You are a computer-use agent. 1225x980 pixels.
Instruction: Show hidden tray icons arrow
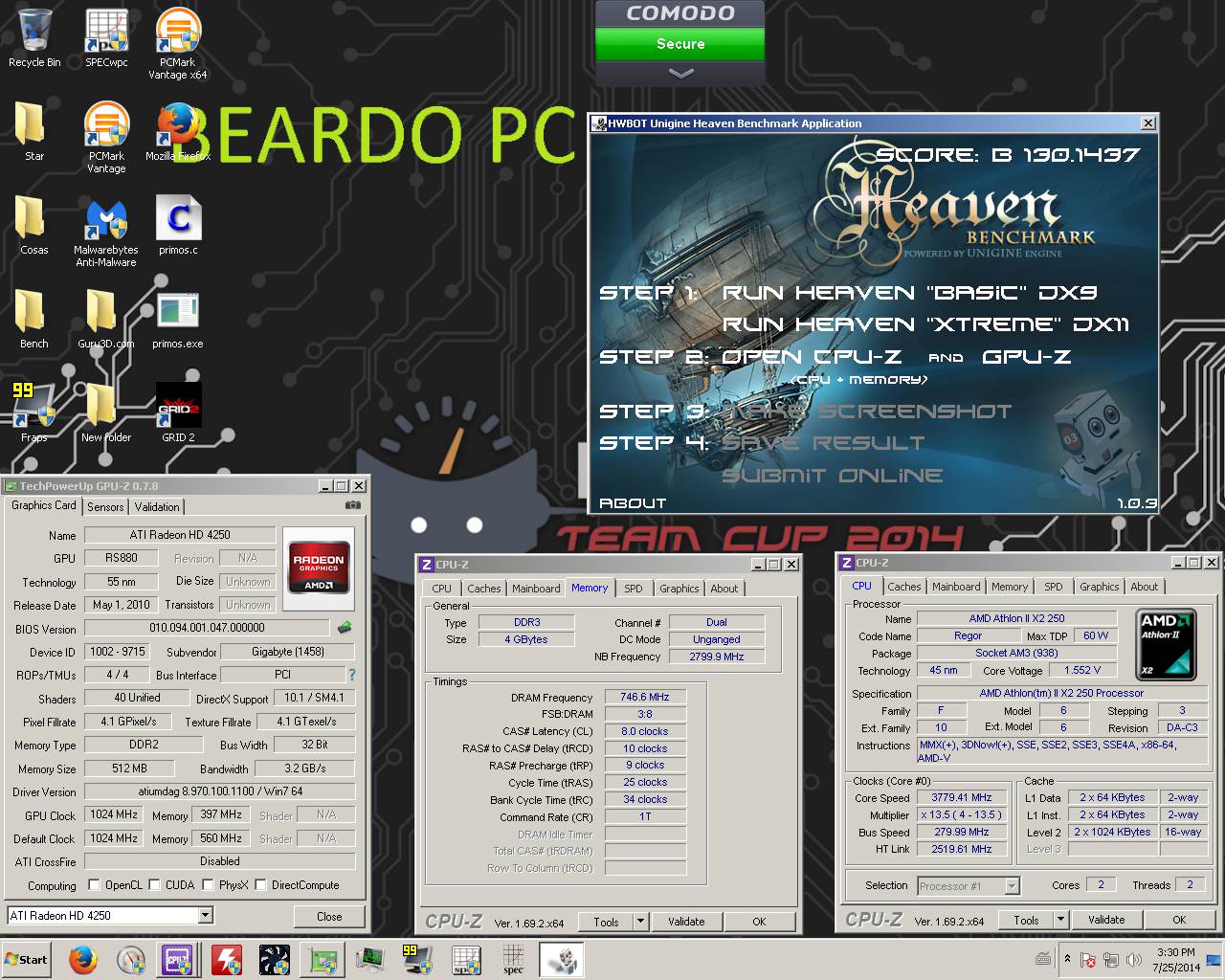pyautogui.click(x=1068, y=959)
